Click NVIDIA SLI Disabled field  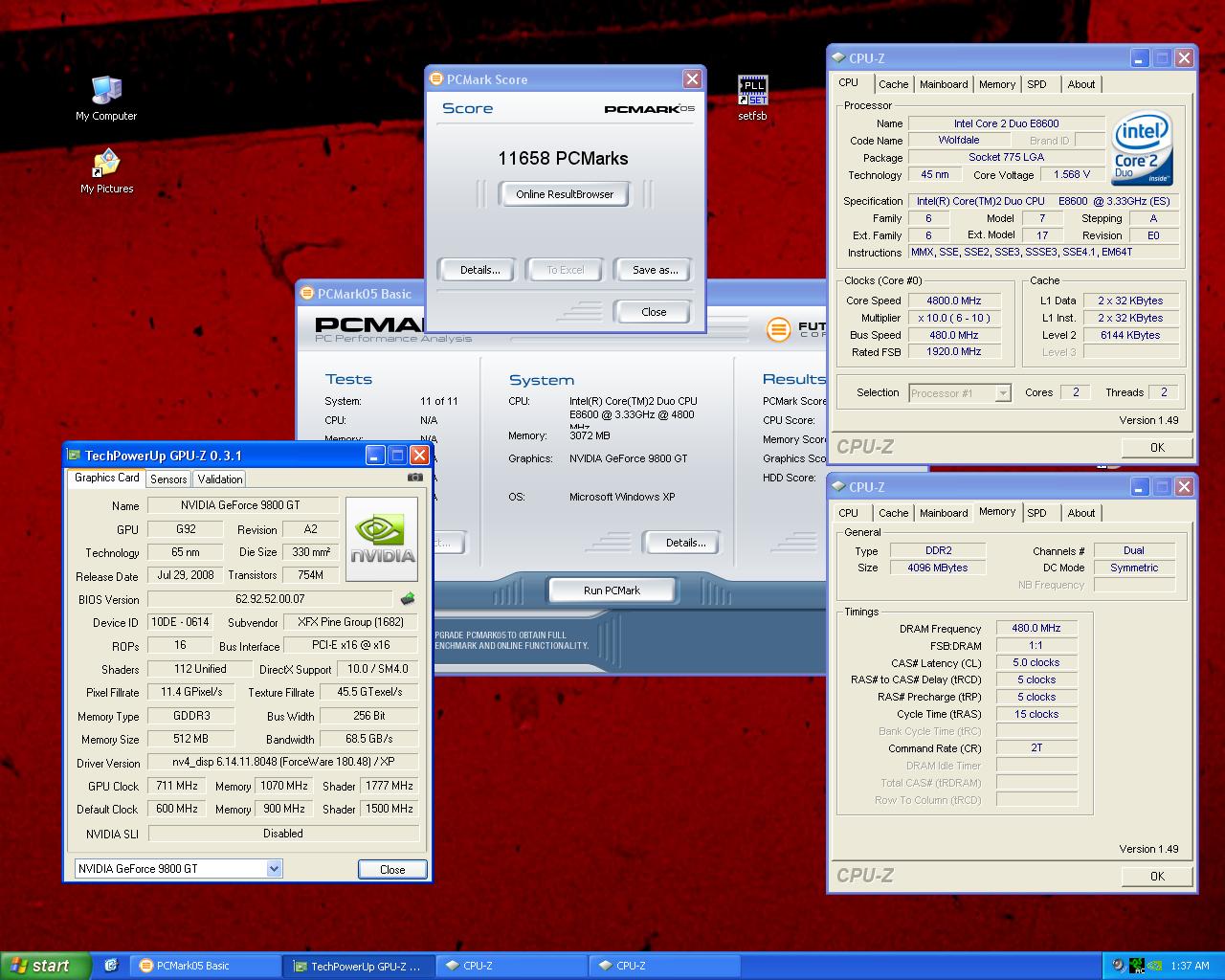pos(282,834)
